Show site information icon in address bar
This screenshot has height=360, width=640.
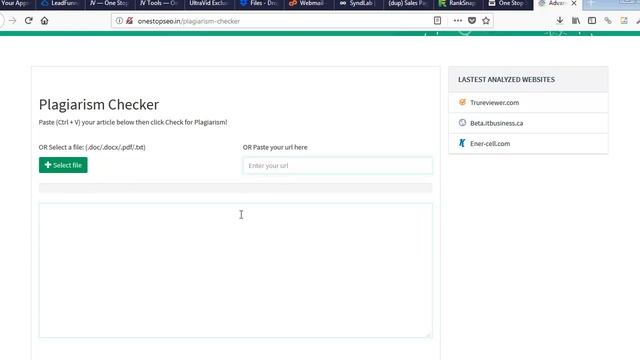click(x=119, y=21)
